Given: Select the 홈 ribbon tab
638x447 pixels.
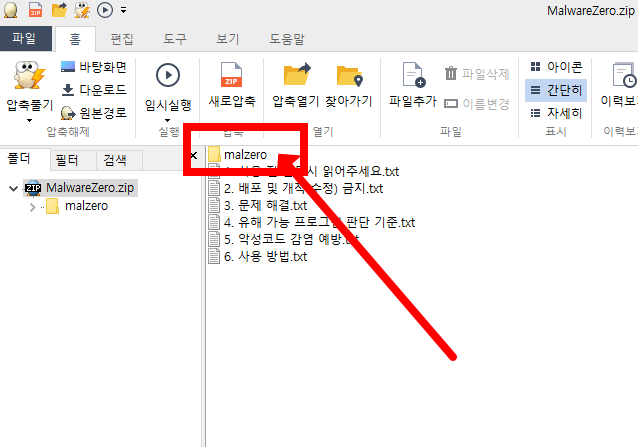Looking at the screenshot, I should click(75, 39).
